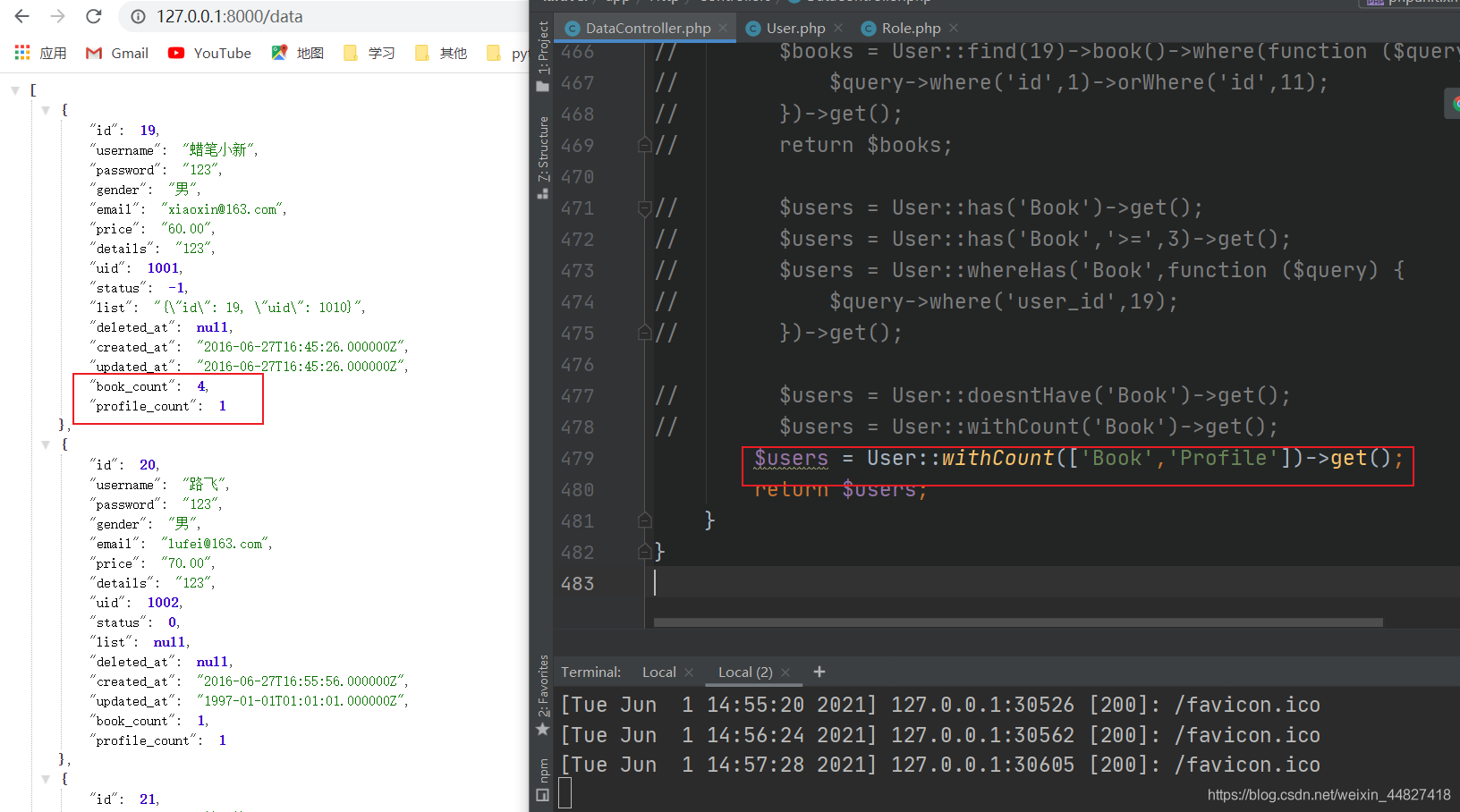This screenshot has height=812, width=1460.
Task: Click the whereHas('Book',function line 473
Action: tap(1091, 270)
